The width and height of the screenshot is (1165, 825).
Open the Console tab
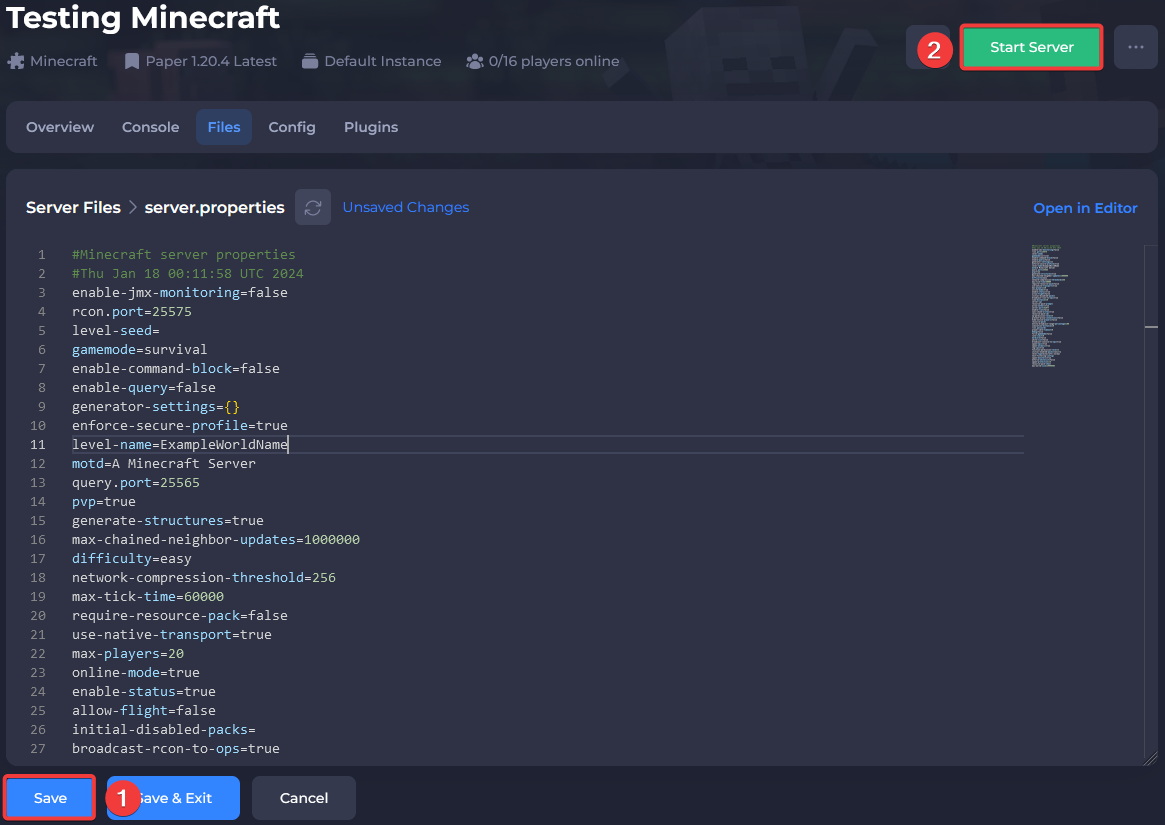(150, 127)
